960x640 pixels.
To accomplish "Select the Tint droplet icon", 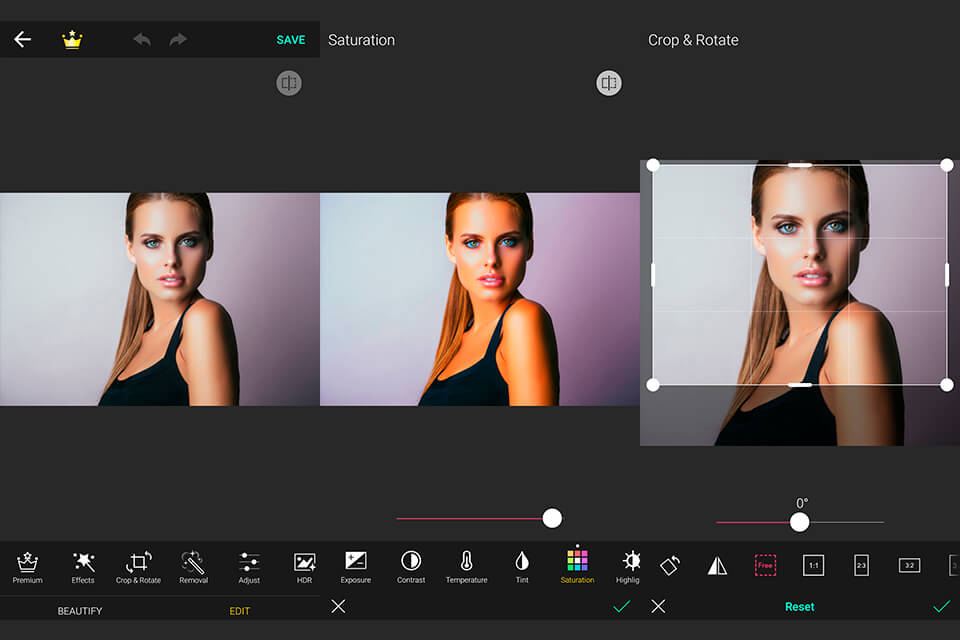I will coord(522,566).
